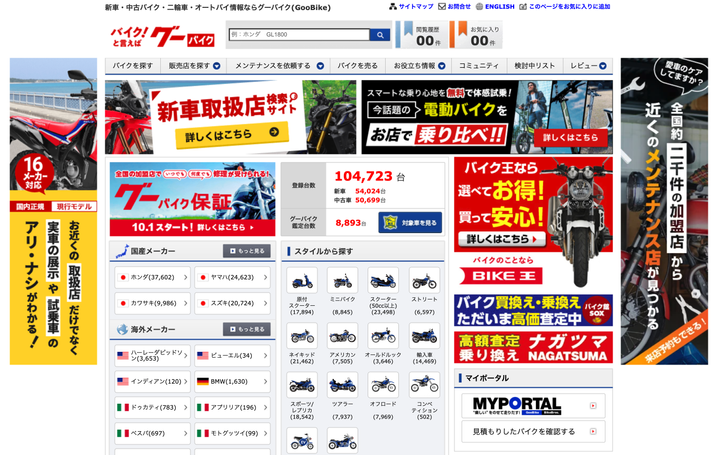Choose ツアラー style icon
720x455 pixels.
(343, 385)
